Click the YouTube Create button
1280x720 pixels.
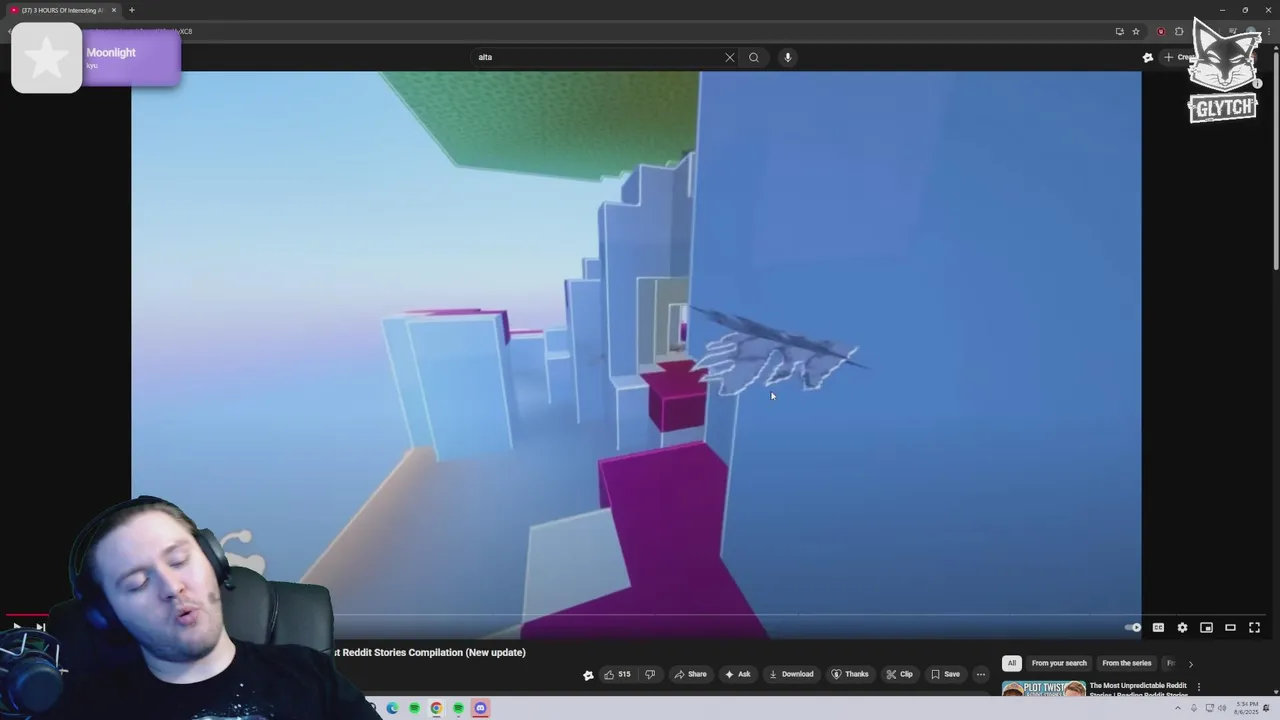coord(1179,57)
